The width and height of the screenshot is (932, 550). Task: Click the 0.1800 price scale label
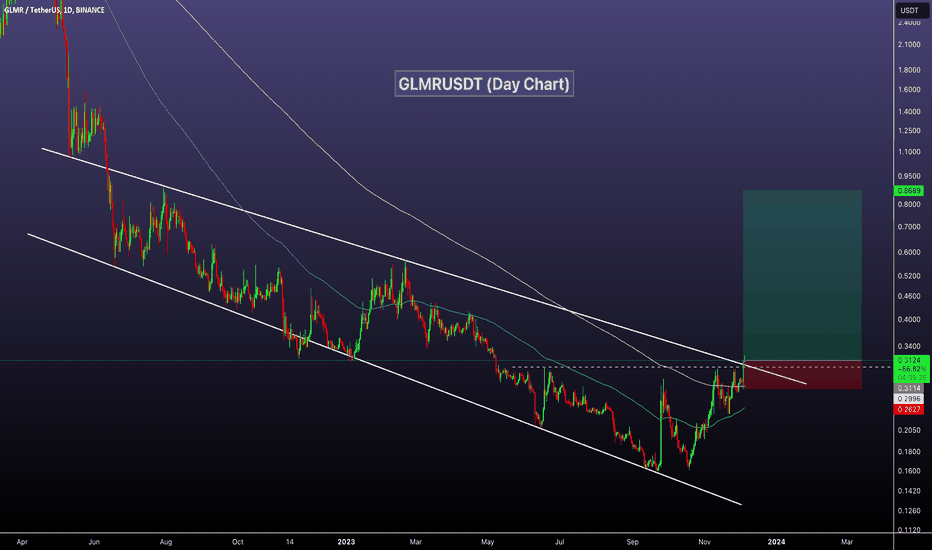909,452
